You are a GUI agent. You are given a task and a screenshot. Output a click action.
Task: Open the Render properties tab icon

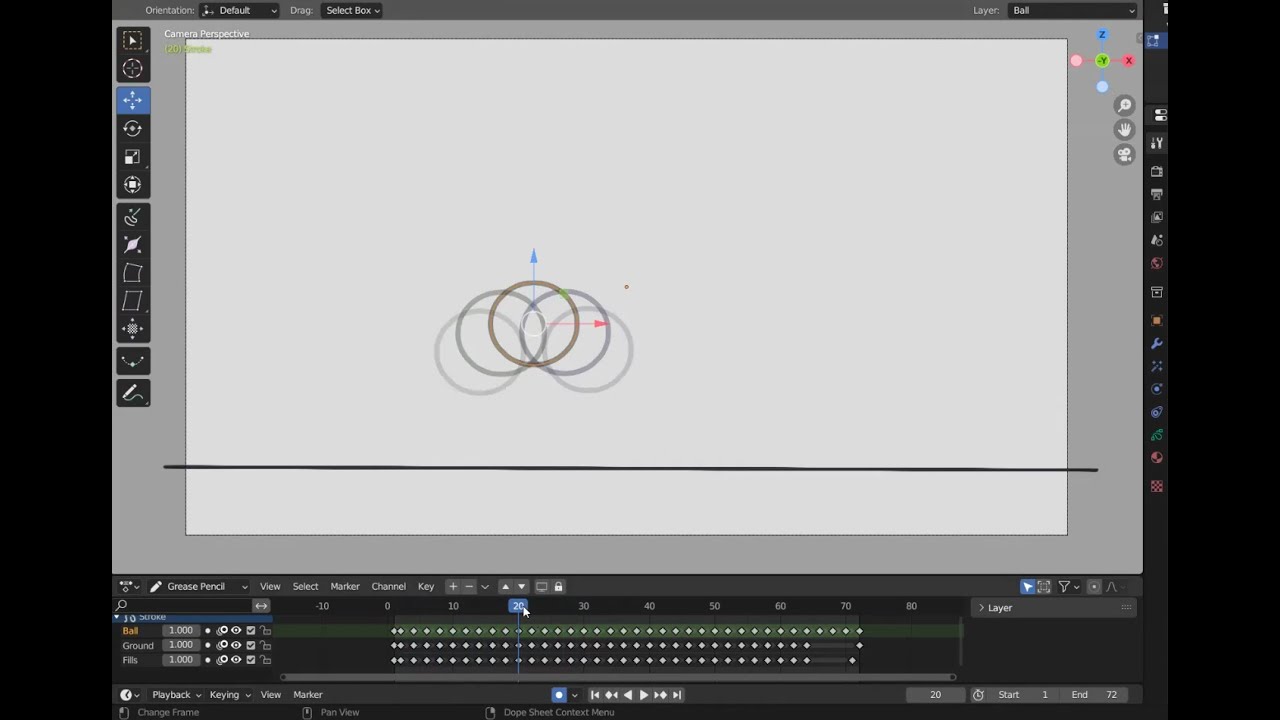(x=1157, y=171)
